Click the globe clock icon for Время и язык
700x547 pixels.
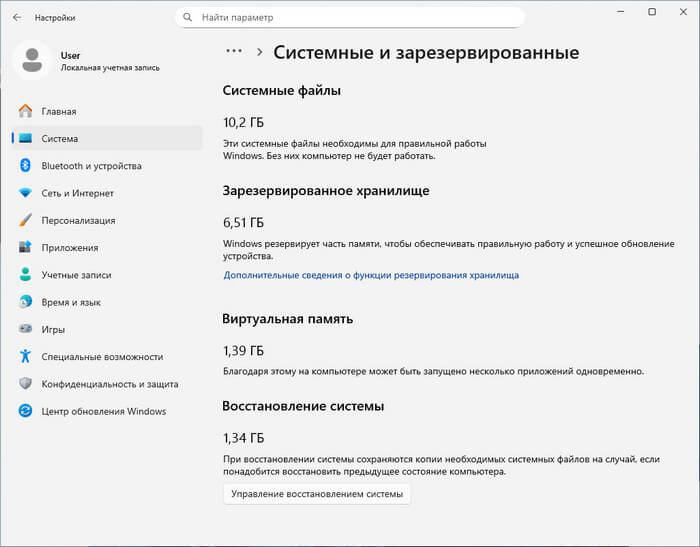tap(25, 302)
